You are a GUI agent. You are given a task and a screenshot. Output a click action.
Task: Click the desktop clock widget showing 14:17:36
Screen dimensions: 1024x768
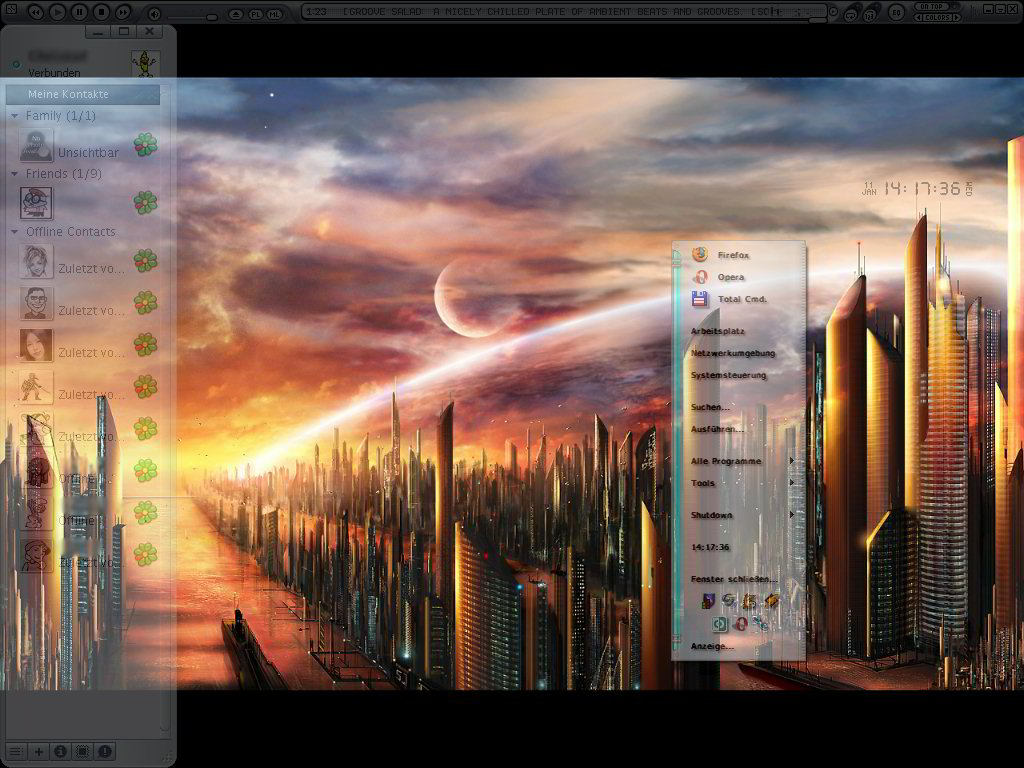coord(917,189)
